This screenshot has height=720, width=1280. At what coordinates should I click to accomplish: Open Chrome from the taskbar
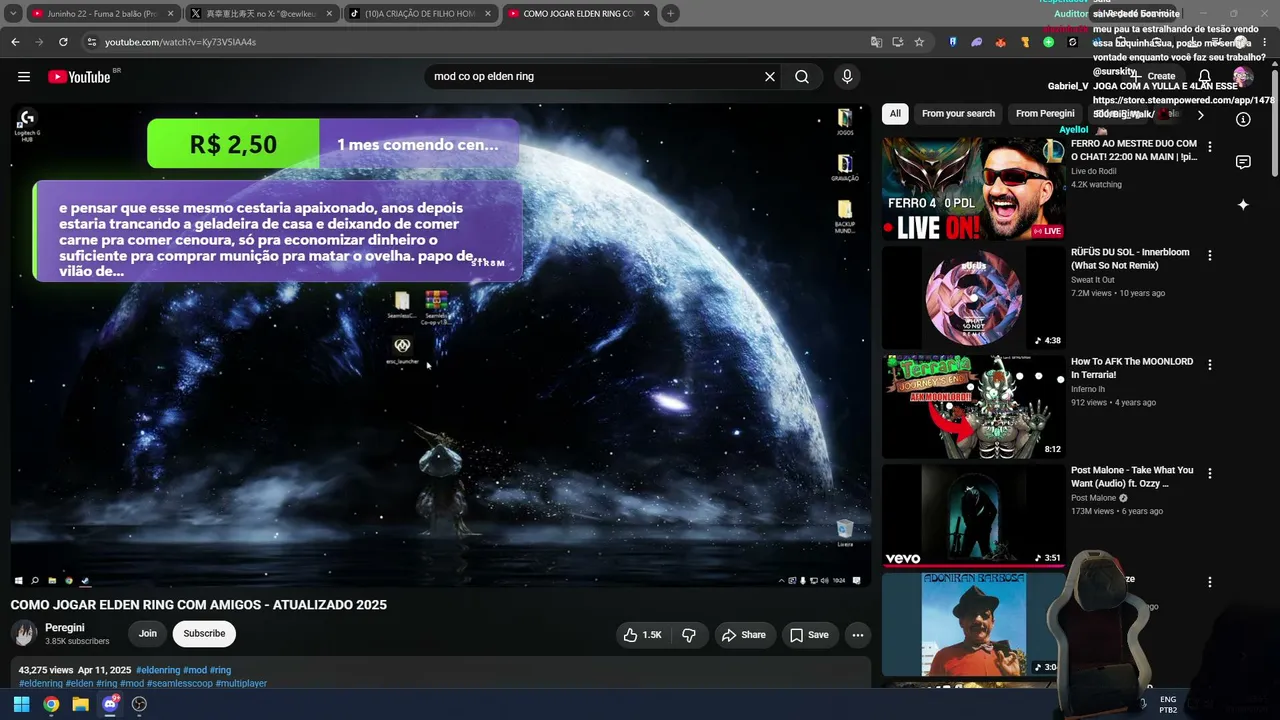tap(51, 704)
